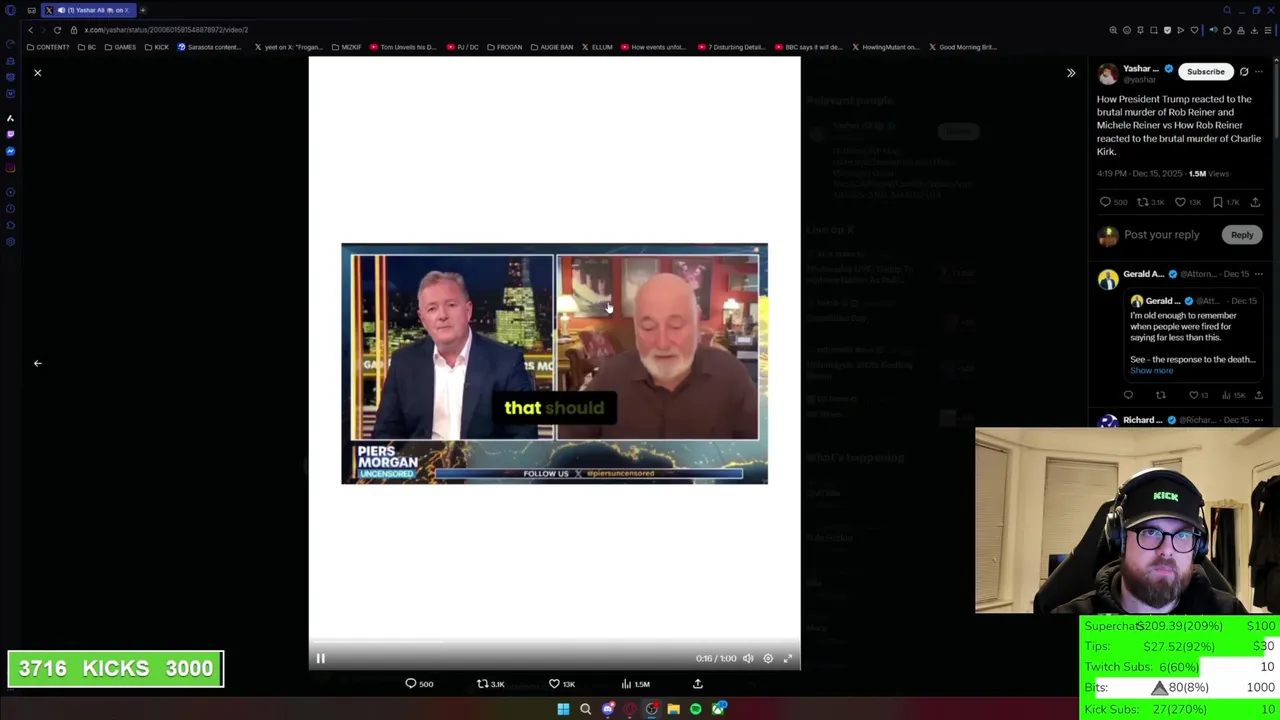Seek along the video progress bar
The image size is (1280, 720).
point(554,640)
